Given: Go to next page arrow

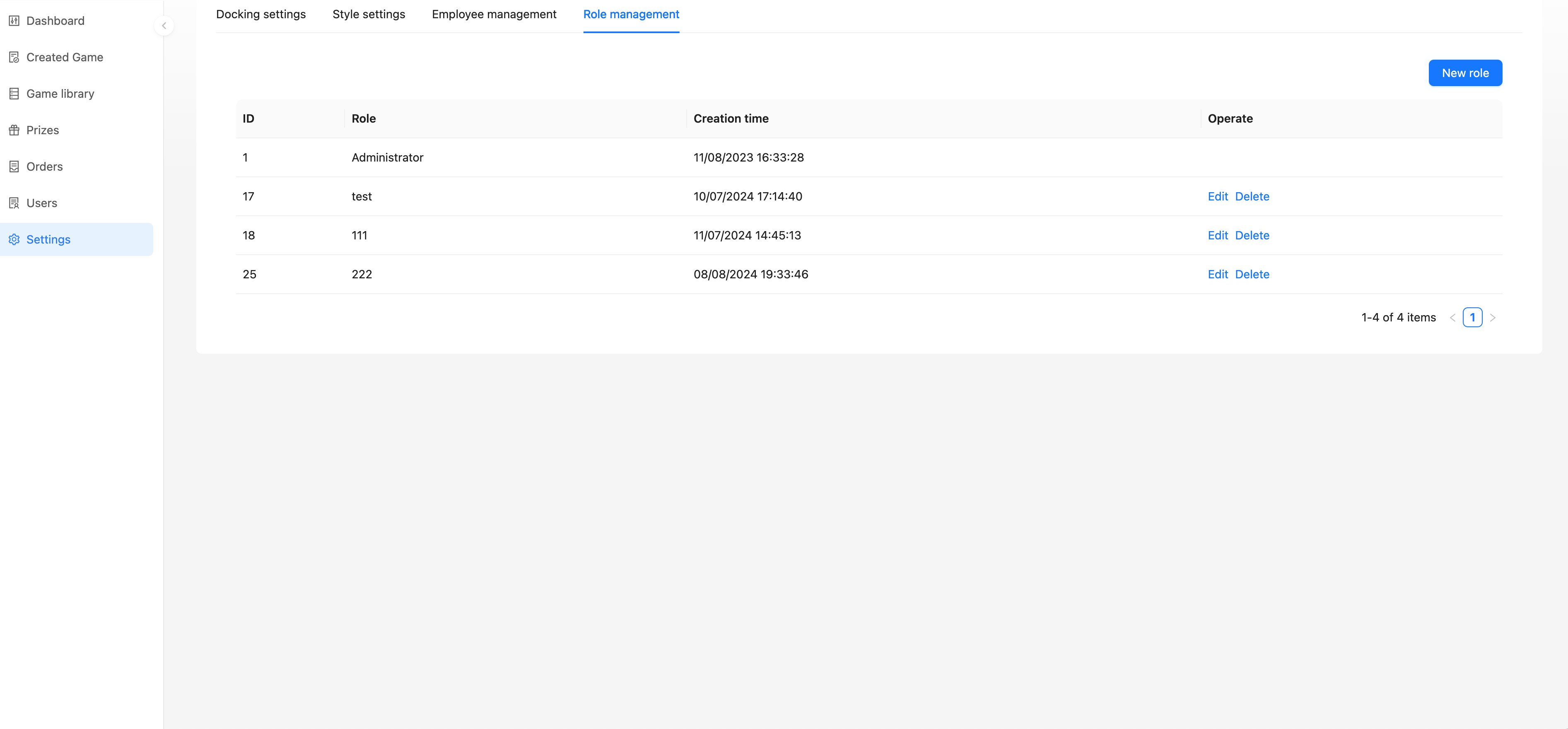Looking at the screenshot, I should (1492, 318).
